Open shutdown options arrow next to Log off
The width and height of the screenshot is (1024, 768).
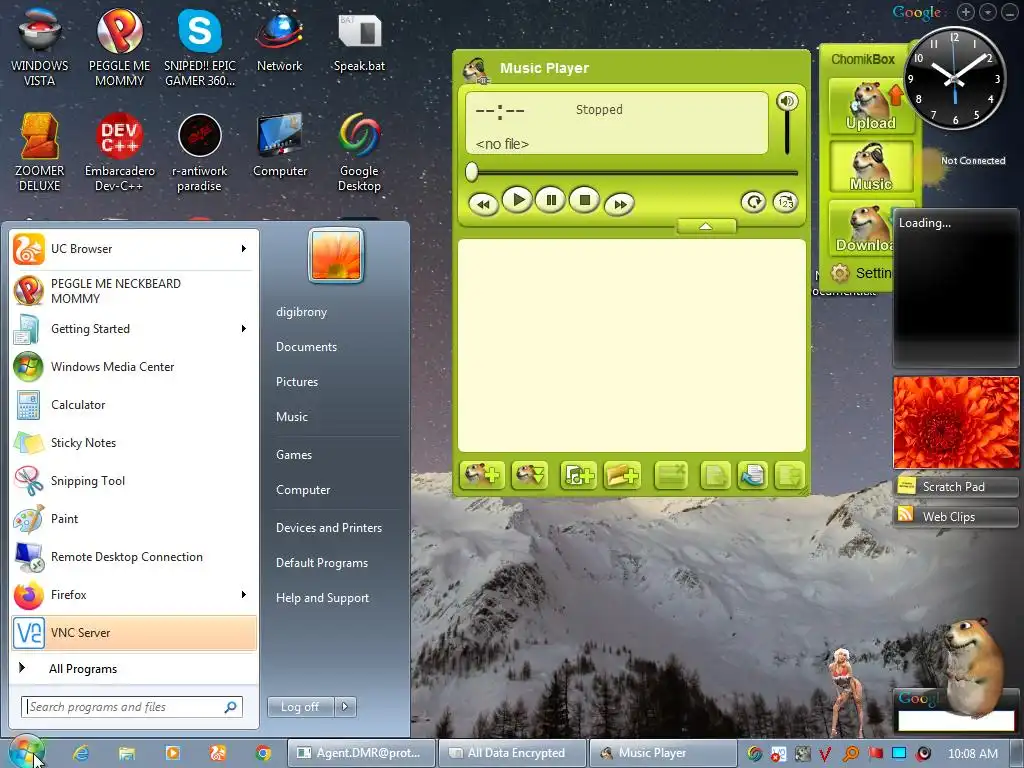click(345, 706)
